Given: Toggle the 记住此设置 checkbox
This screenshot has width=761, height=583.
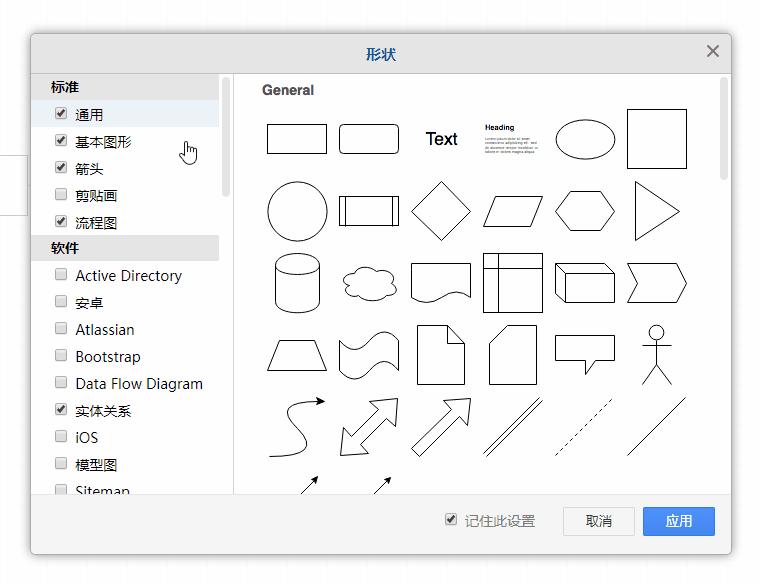Looking at the screenshot, I should pos(451,520).
